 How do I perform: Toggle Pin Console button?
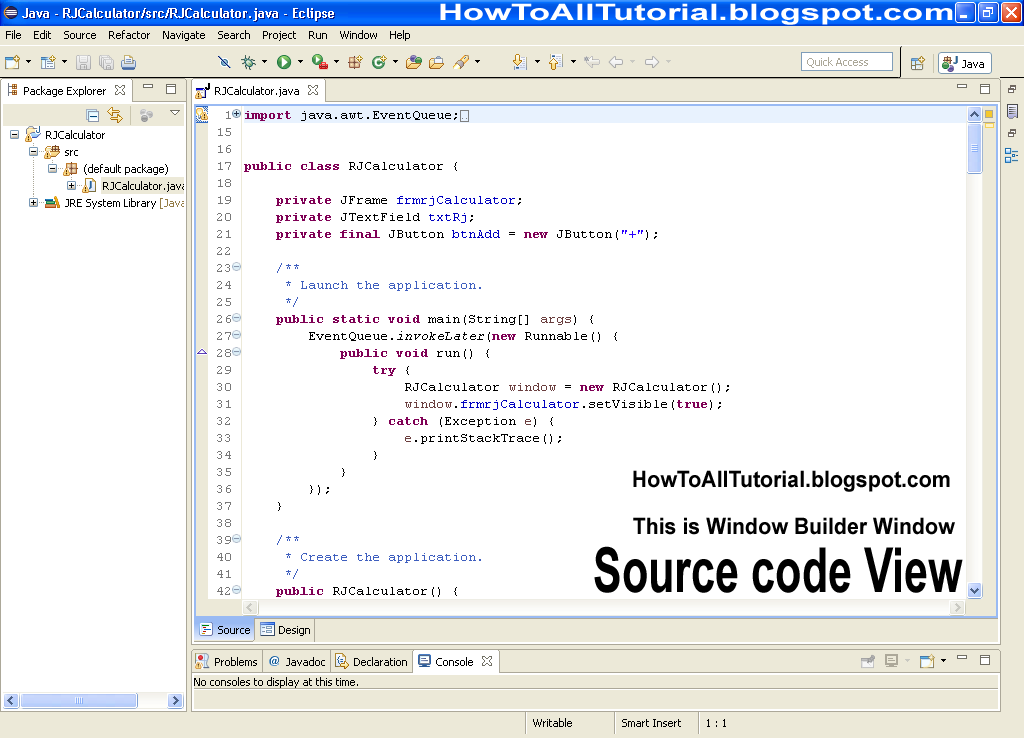click(868, 661)
